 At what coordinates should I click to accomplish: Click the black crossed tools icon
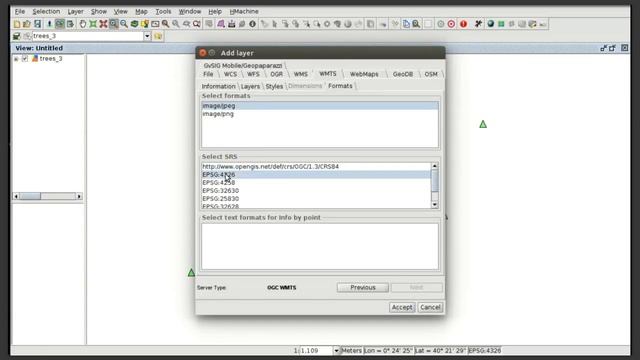point(478,24)
